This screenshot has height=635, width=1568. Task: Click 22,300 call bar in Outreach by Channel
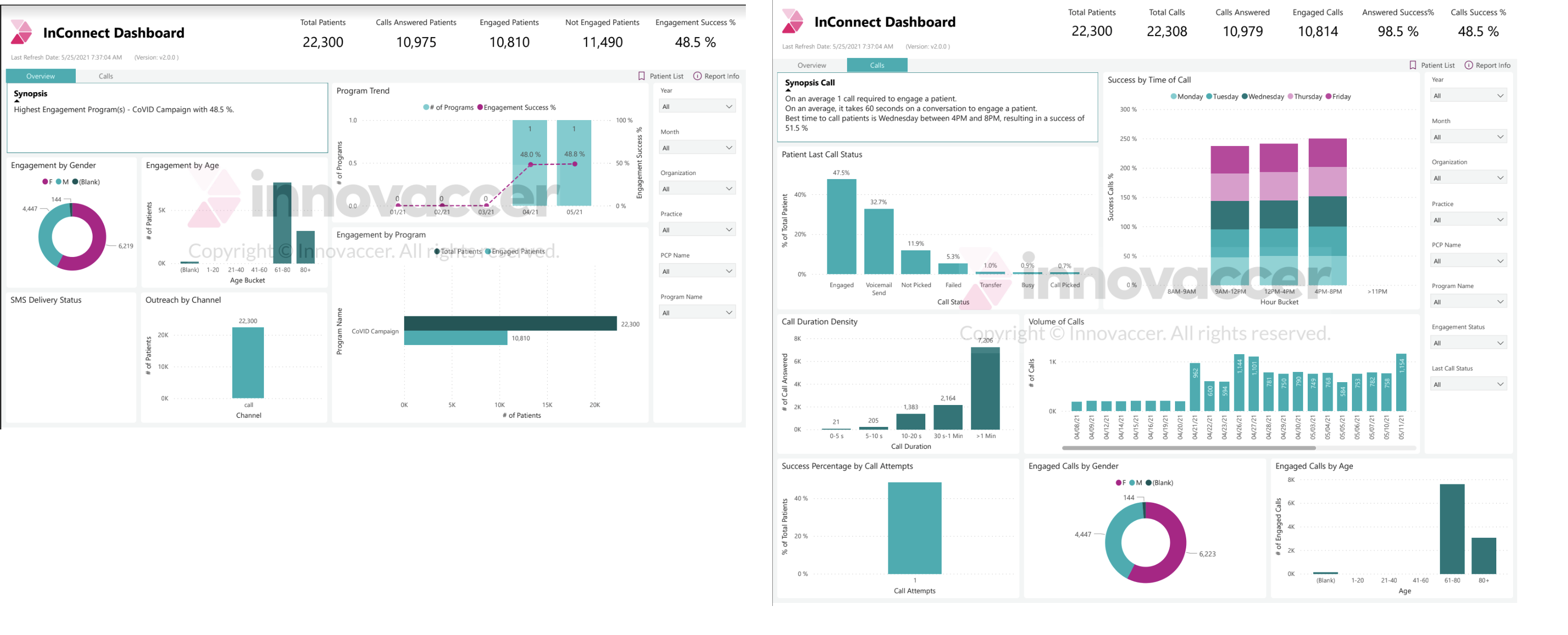tap(248, 363)
